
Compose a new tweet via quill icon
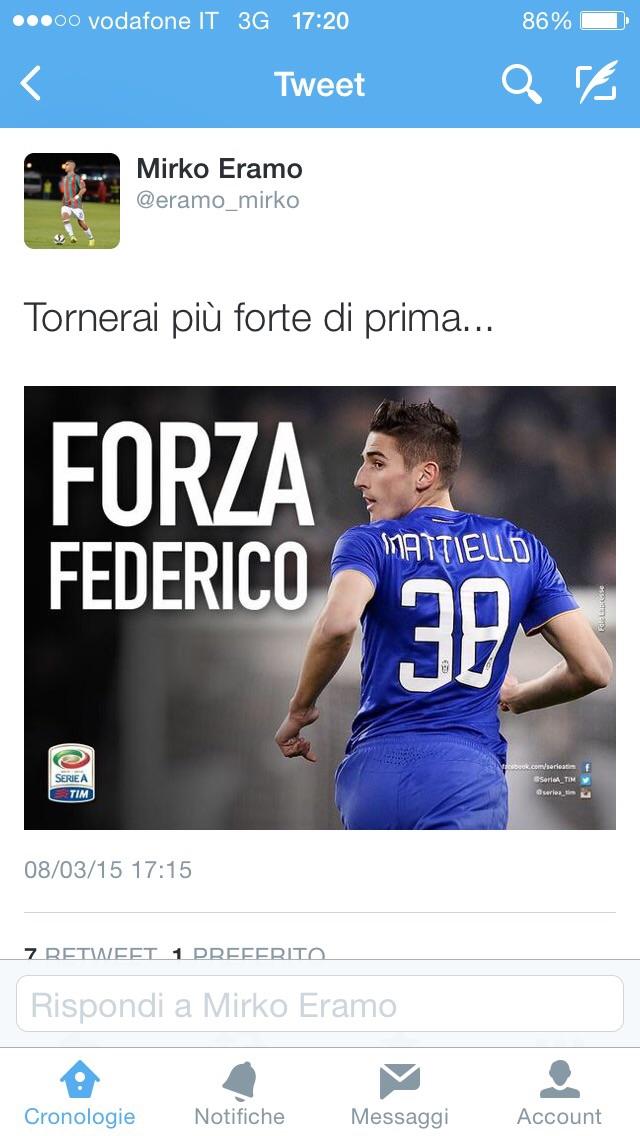(x=597, y=81)
